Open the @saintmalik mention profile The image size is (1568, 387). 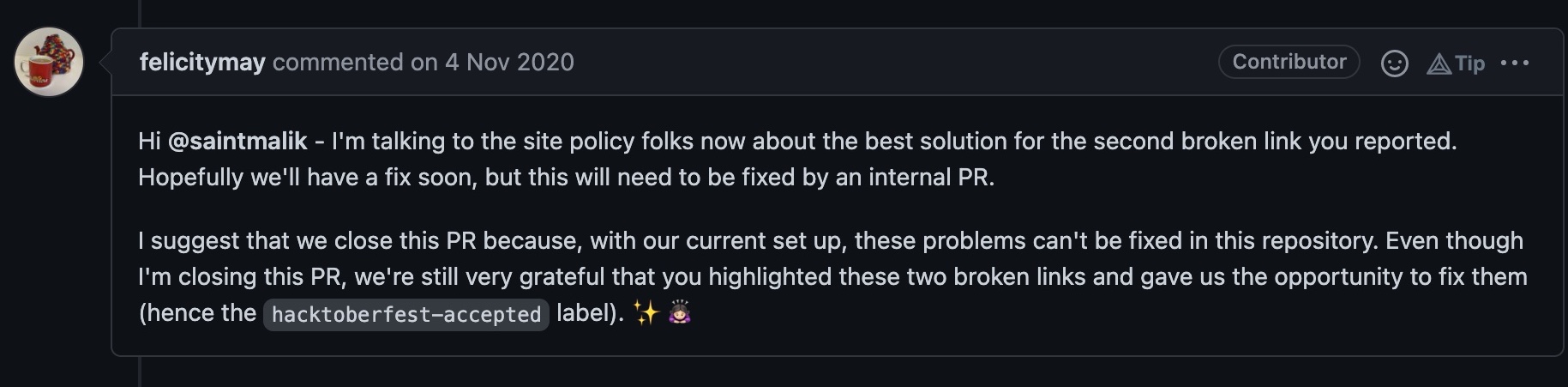click(237, 142)
